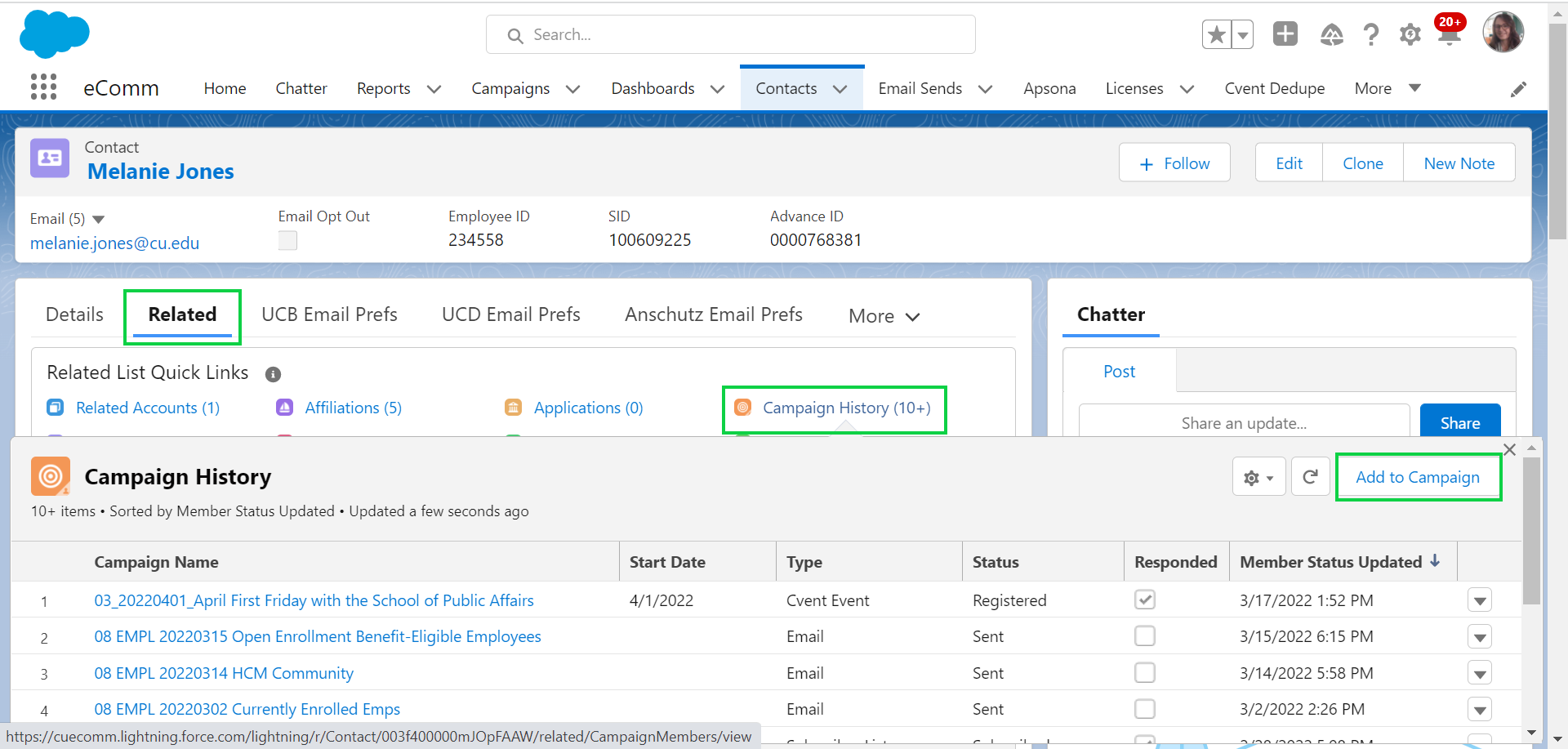Click the Applications quick link icon
This screenshot has height=749, width=1568.
coord(513,407)
